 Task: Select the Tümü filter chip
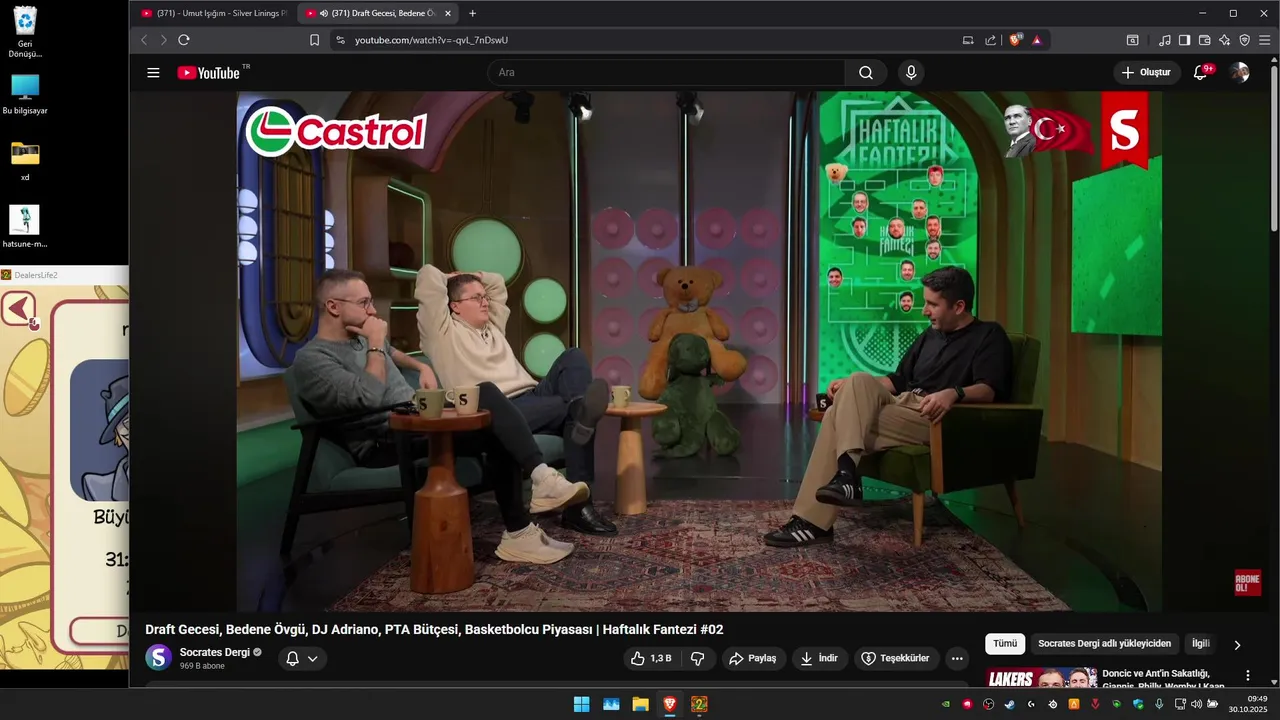1005,644
